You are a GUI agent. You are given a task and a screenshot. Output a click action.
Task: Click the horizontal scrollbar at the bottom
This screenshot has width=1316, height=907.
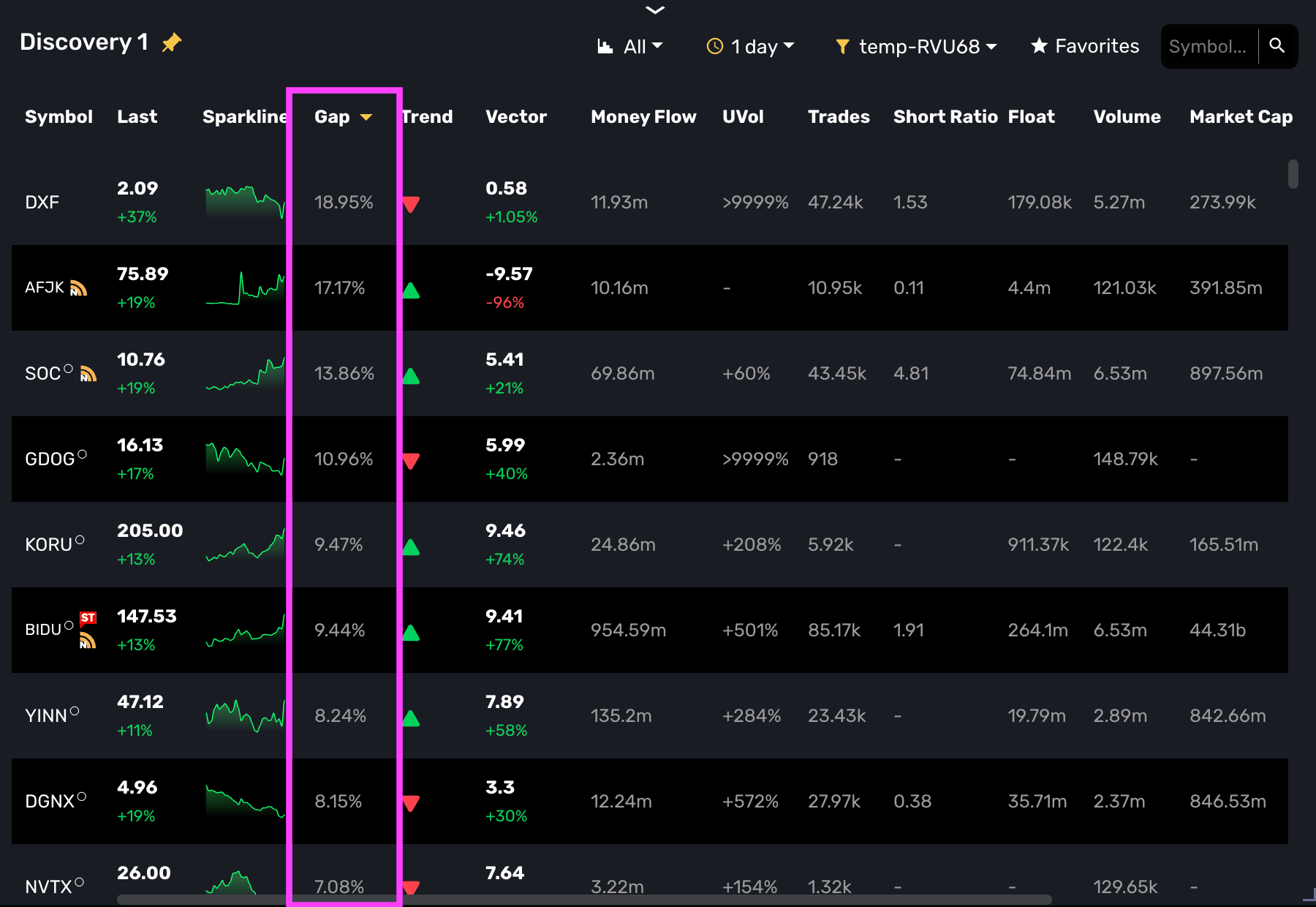583,899
